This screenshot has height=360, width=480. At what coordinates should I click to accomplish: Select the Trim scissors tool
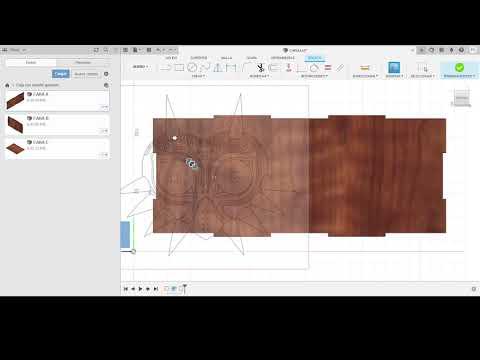click(260, 68)
